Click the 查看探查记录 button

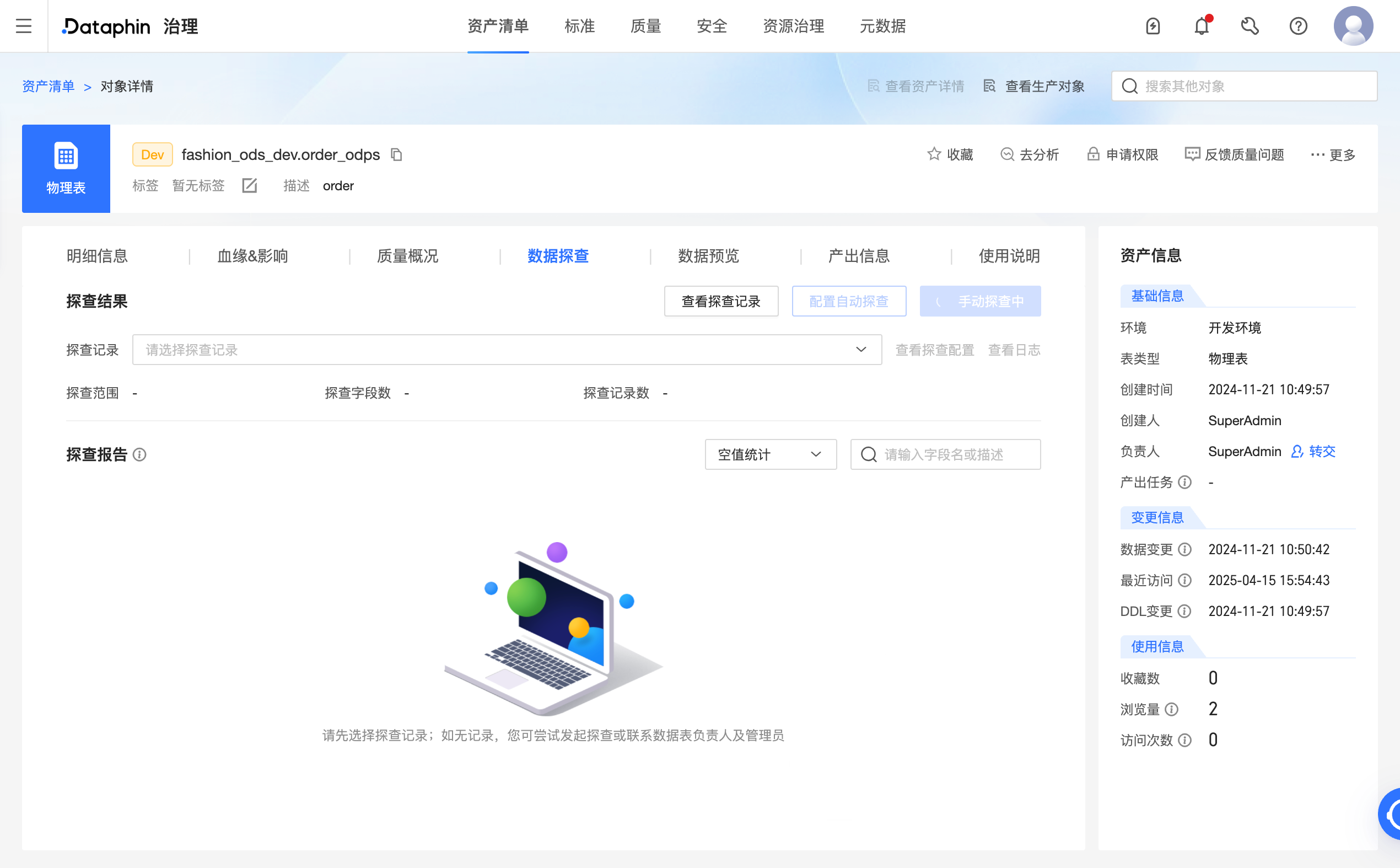tap(721, 301)
